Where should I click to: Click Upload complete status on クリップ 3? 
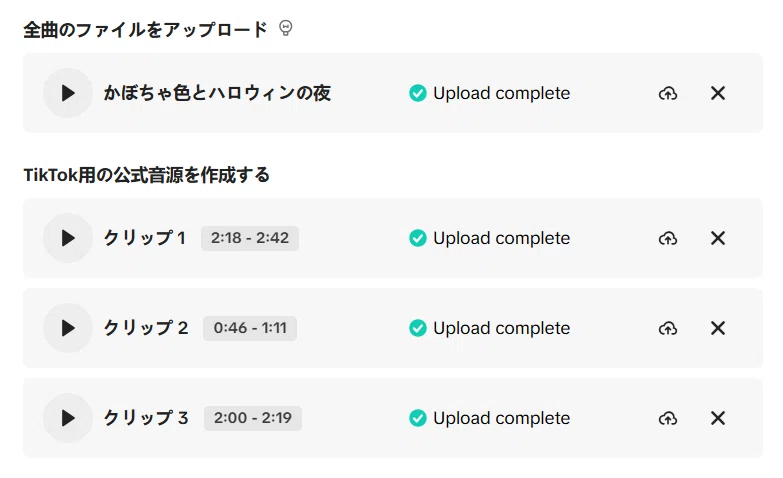(x=501, y=418)
